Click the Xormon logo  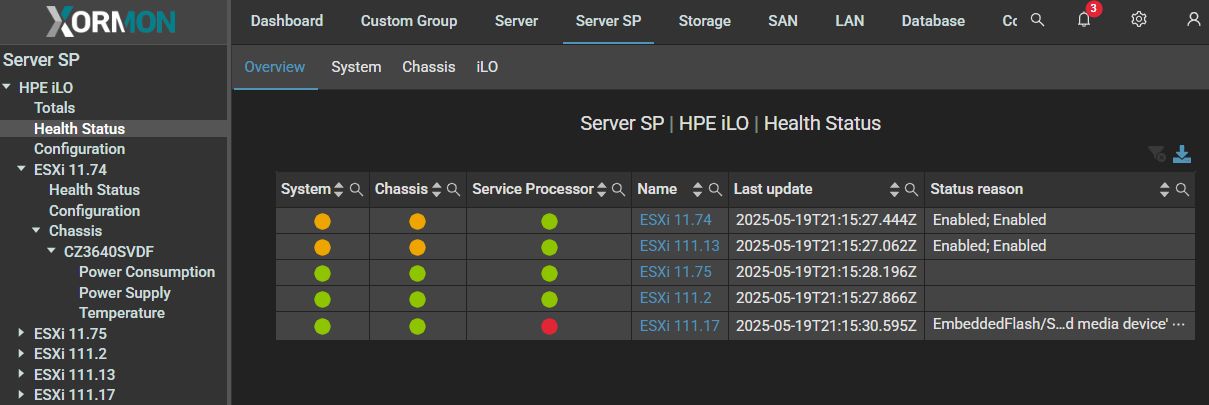pyautogui.click(x=111, y=20)
